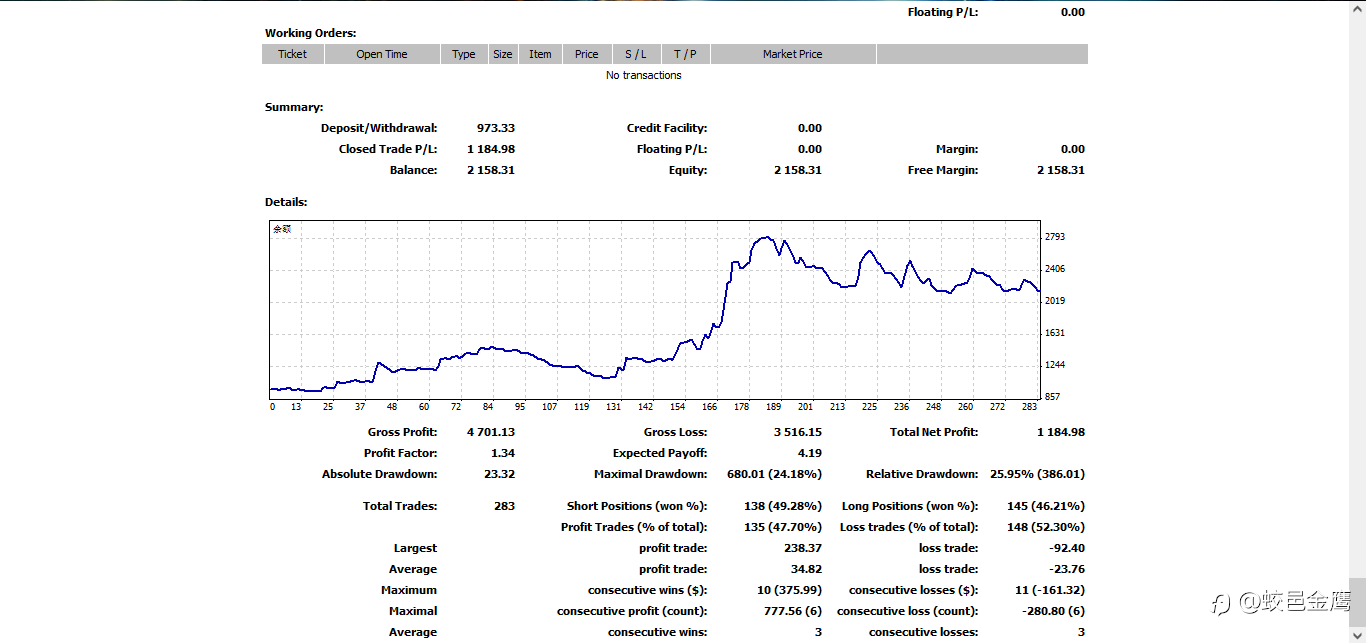Click the chart axis label 2793

pos(1055,237)
